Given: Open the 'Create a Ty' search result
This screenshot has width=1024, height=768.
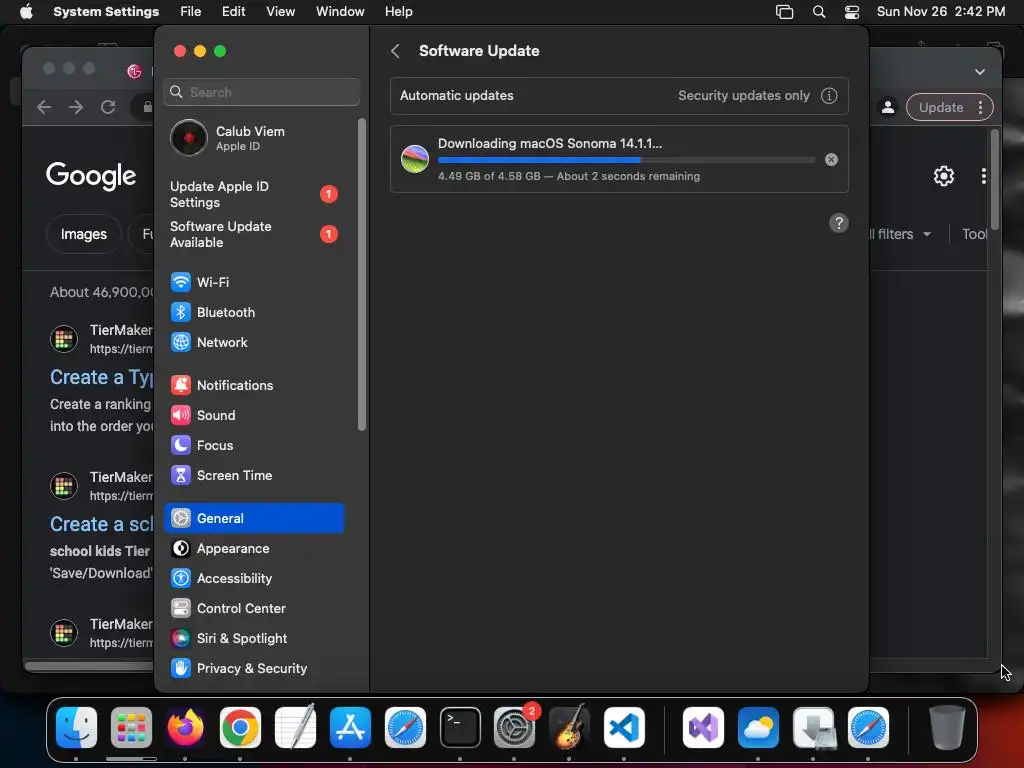Looking at the screenshot, I should (102, 377).
